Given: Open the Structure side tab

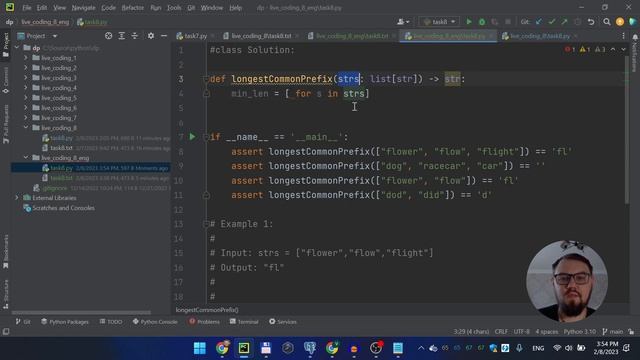Looking at the screenshot, I should click(6, 293).
